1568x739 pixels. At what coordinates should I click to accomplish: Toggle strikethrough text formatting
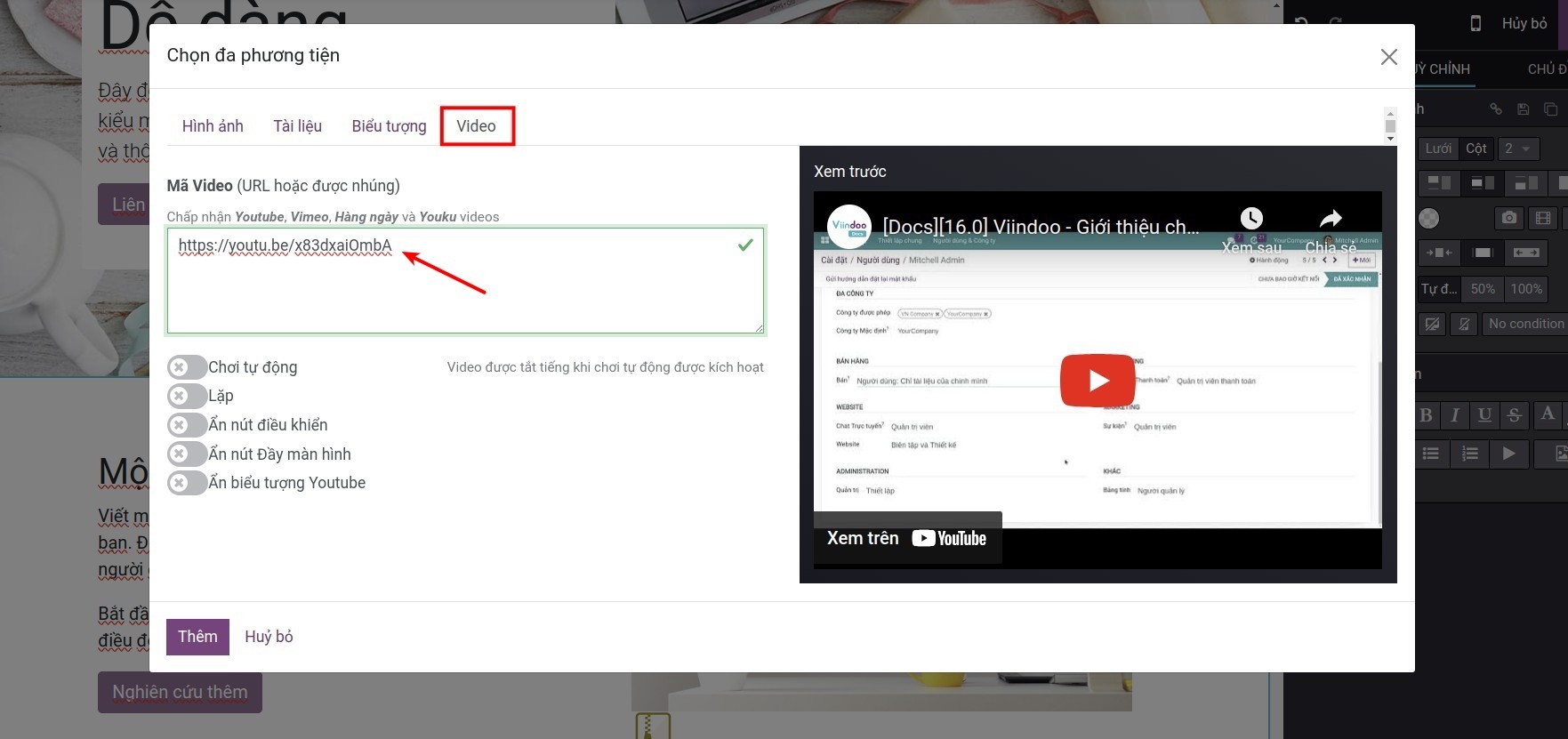(x=1515, y=414)
